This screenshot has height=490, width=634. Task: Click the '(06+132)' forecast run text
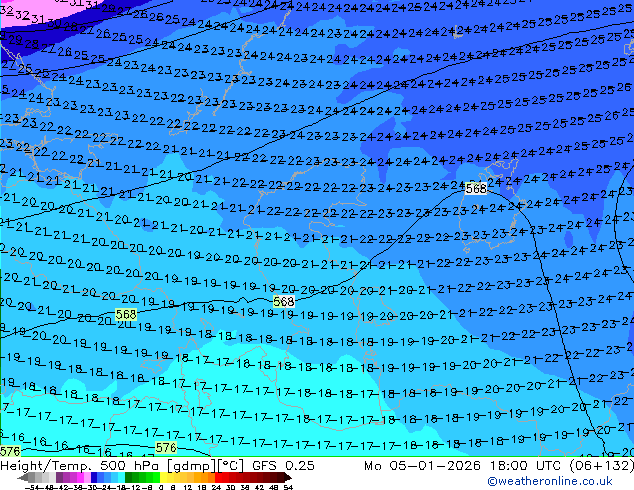(x=602, y=466)
